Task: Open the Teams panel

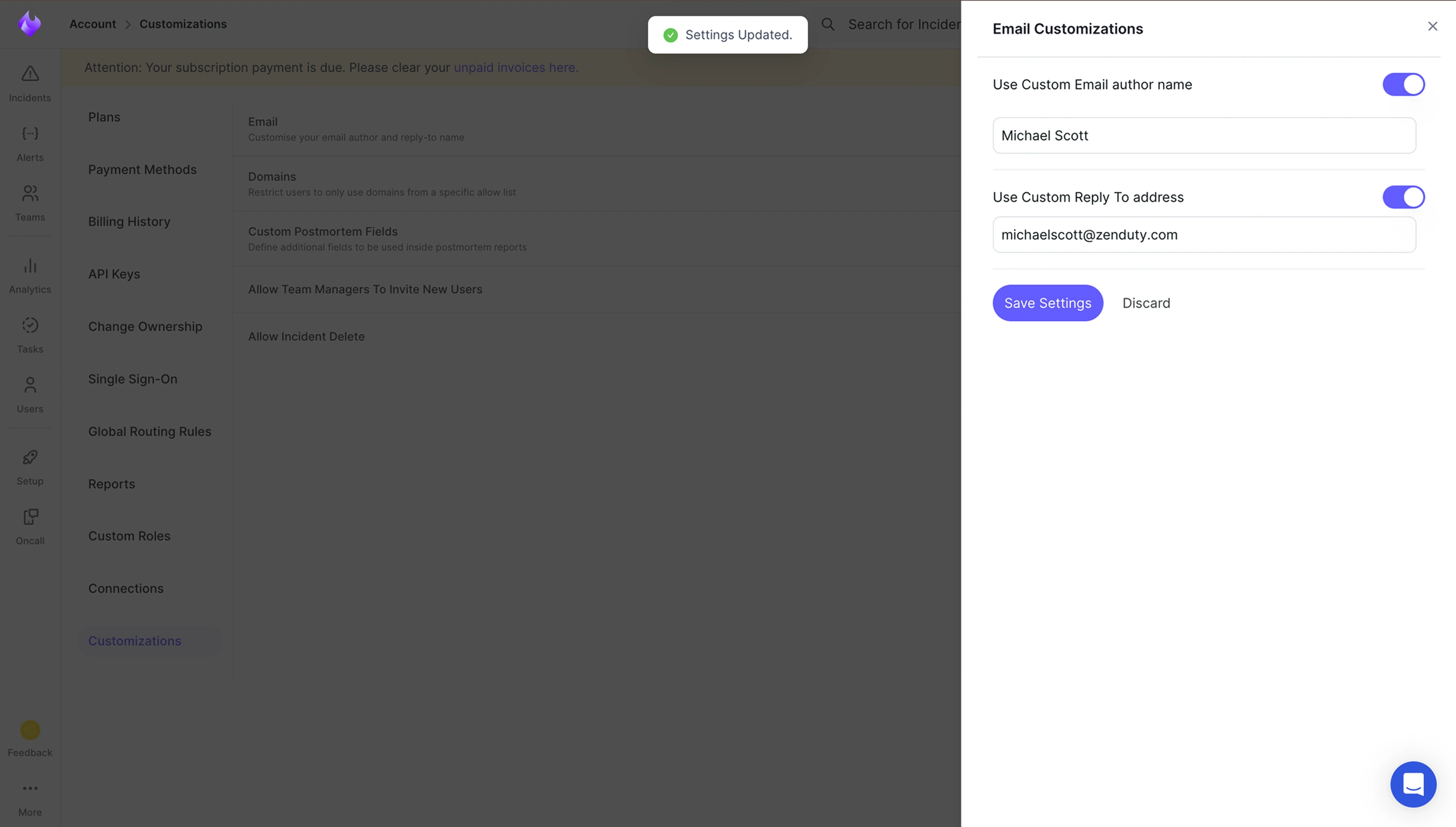Action: 30,202
